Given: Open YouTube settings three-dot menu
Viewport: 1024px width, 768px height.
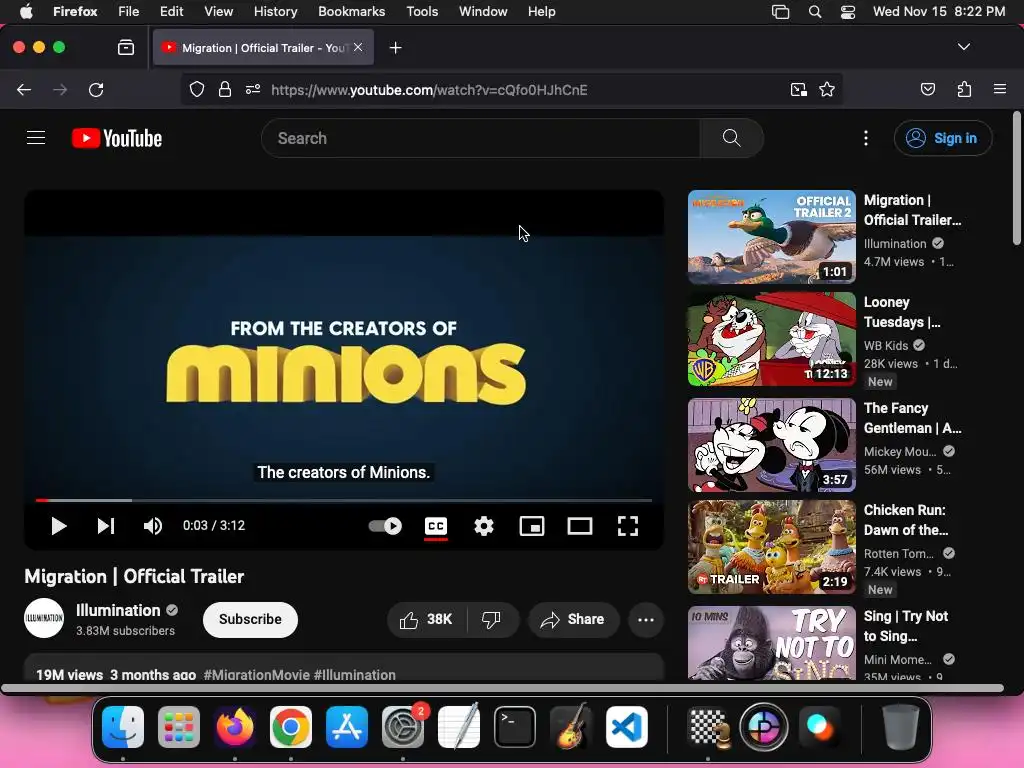Looking at the screenshot, I should [866, 138].
